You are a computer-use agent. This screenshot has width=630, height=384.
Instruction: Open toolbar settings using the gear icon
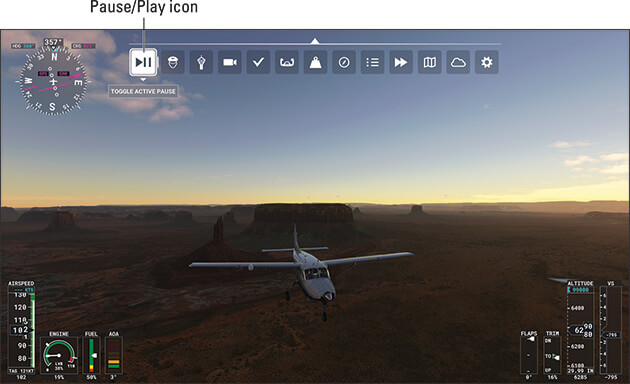(487, 62)
